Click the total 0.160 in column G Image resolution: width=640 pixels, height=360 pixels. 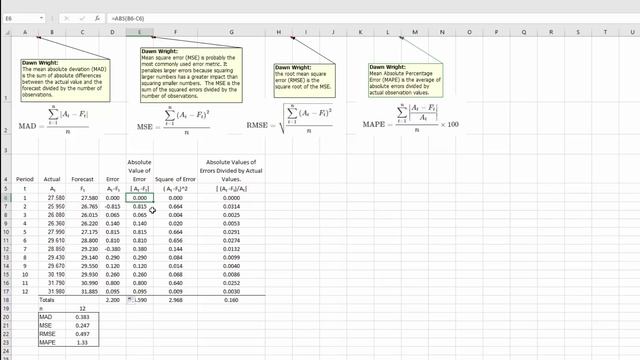pos(231,300)
